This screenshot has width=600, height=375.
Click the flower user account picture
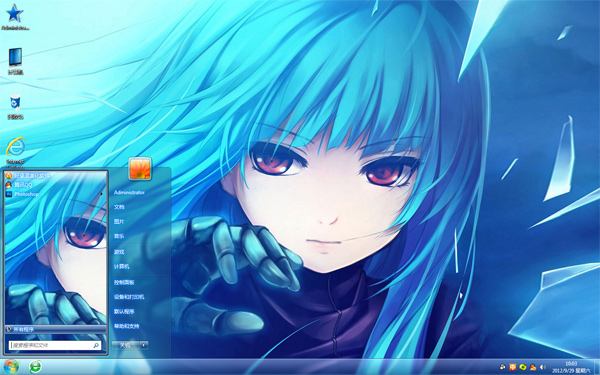[x=140, y=169]
